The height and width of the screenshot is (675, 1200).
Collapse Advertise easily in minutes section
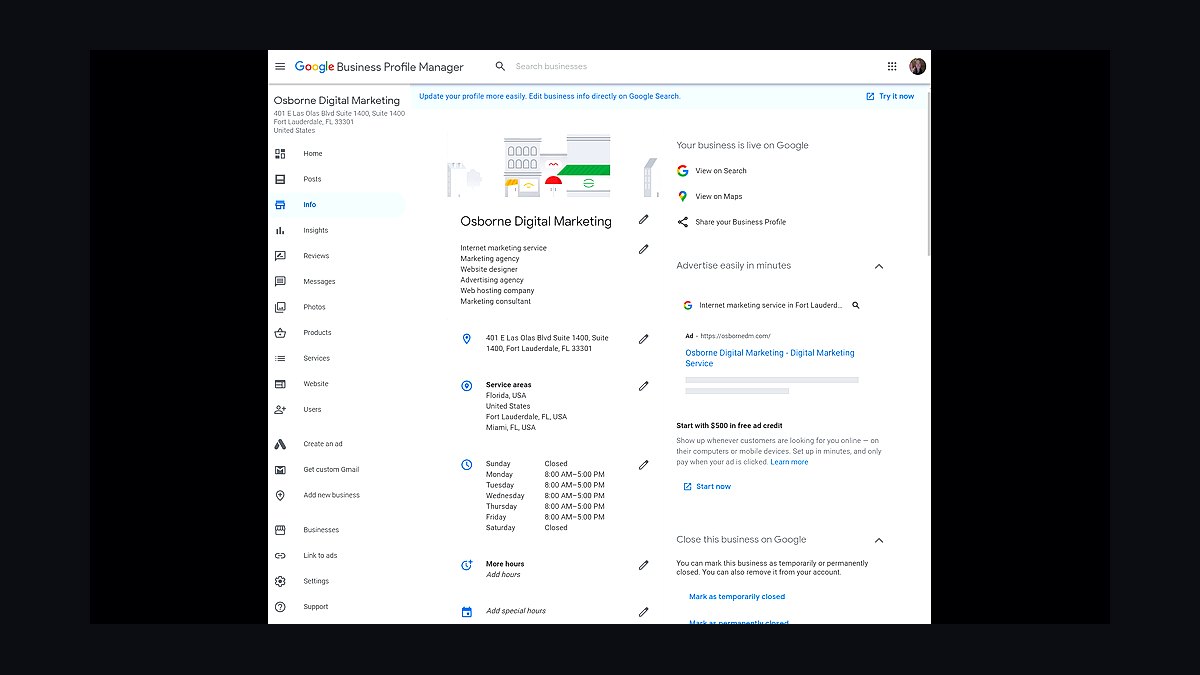(x=878, y=266)
